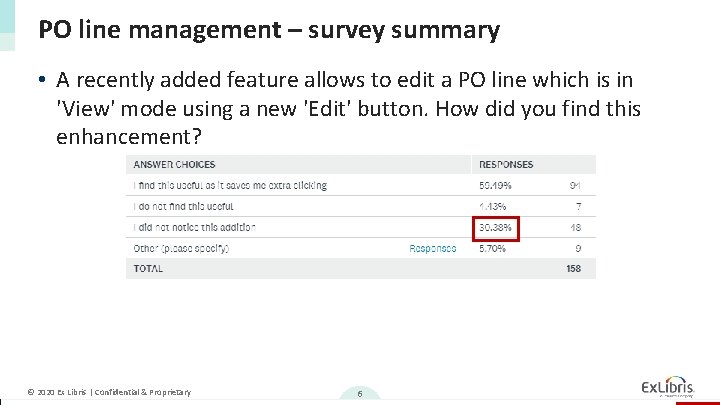Click 'I did not notice this addition' row
Viewport: 720px width, 405px height.
pos(194,227)
